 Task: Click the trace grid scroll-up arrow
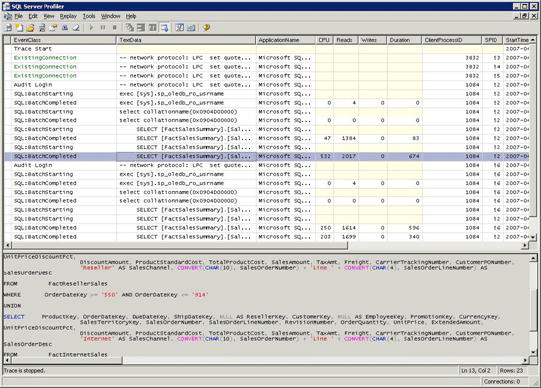click(533, 40)
